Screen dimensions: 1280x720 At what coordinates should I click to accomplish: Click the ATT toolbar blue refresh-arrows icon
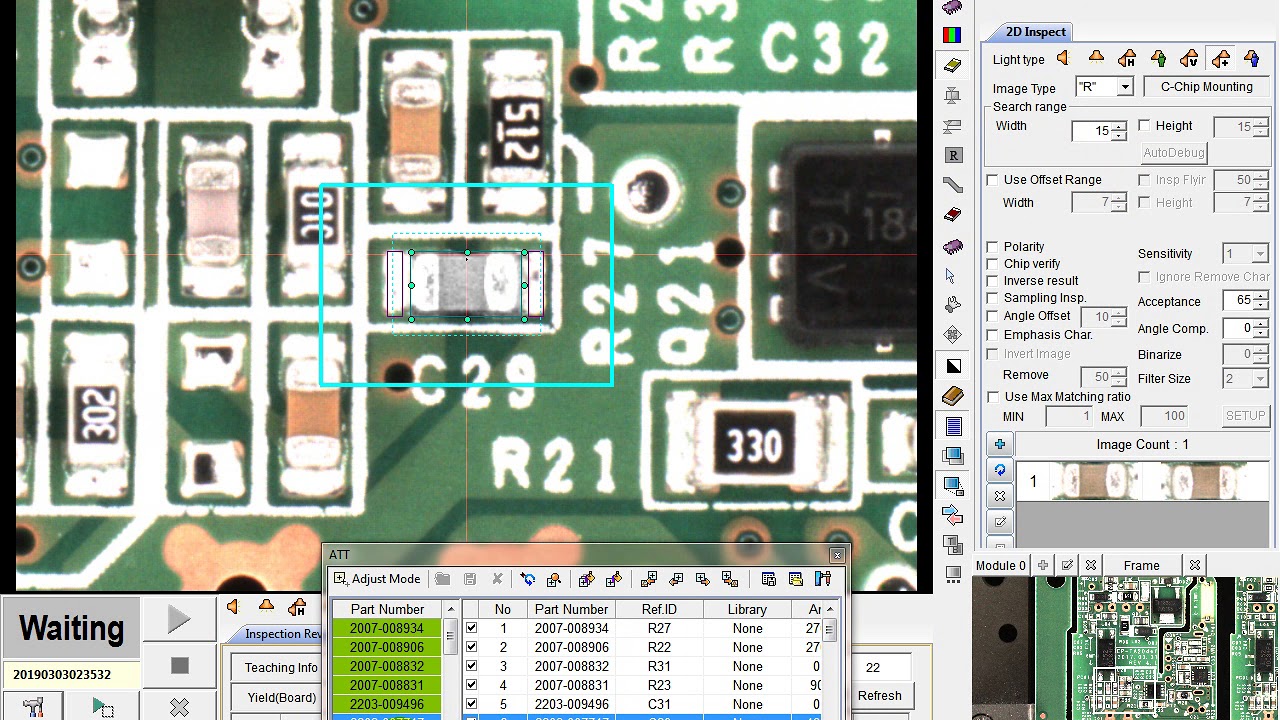[x=528, y=579]
